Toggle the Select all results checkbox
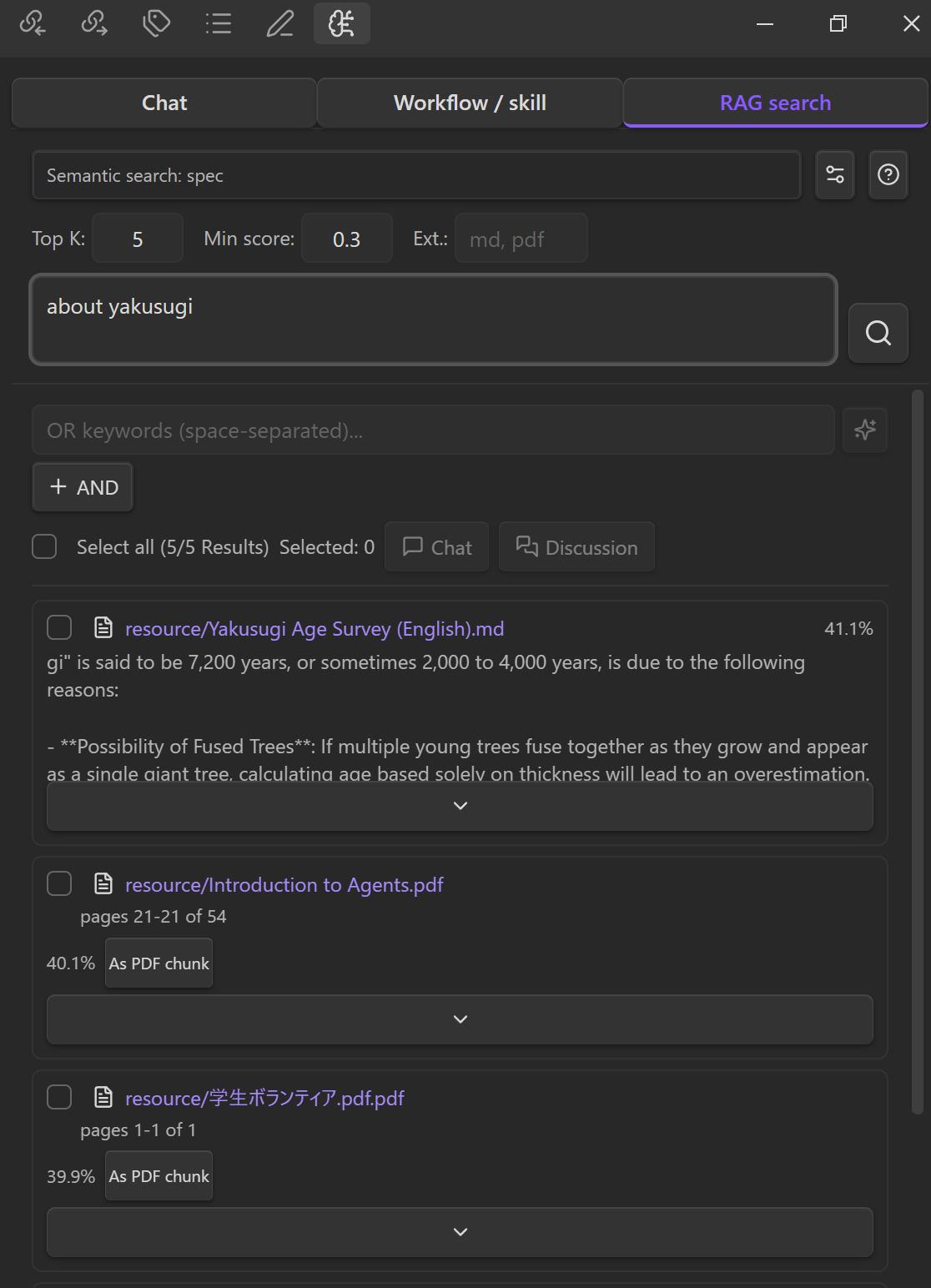 (x=44, y=546)
